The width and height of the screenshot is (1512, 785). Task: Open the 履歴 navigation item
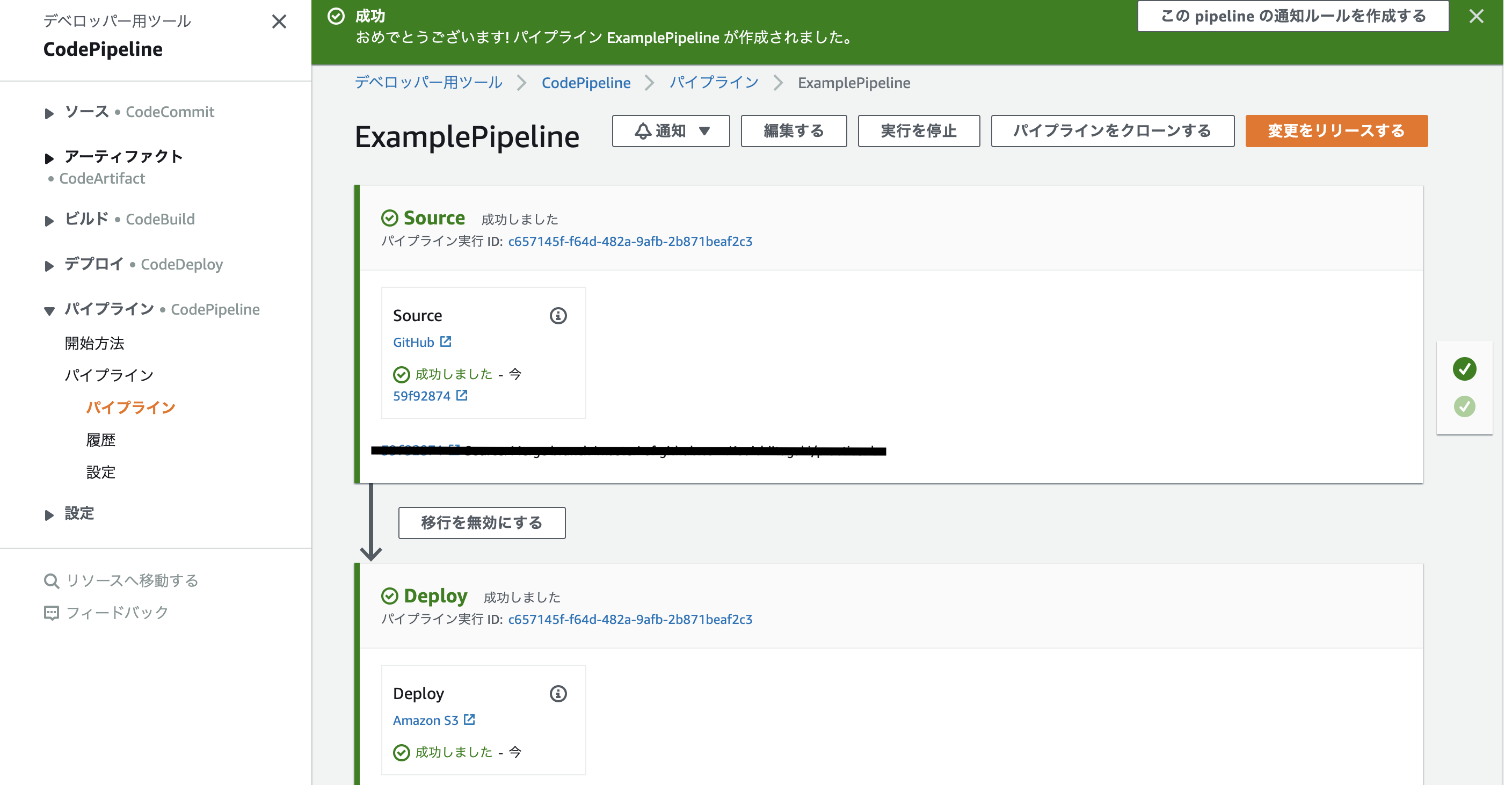coord(100,440)
